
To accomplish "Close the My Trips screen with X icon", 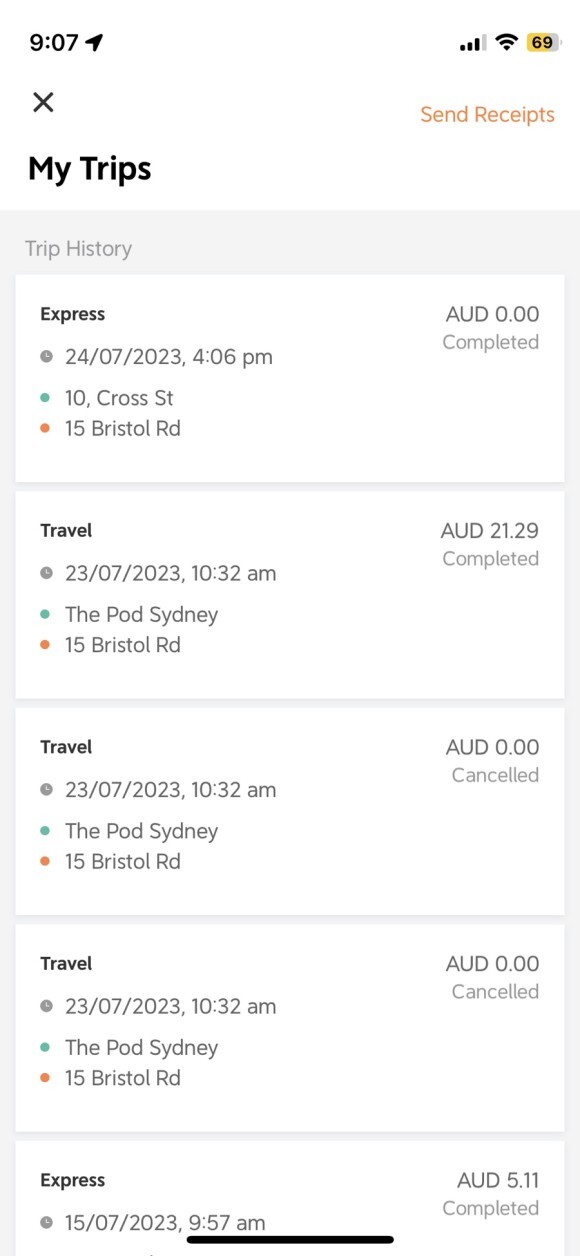I will click(43, 102).
